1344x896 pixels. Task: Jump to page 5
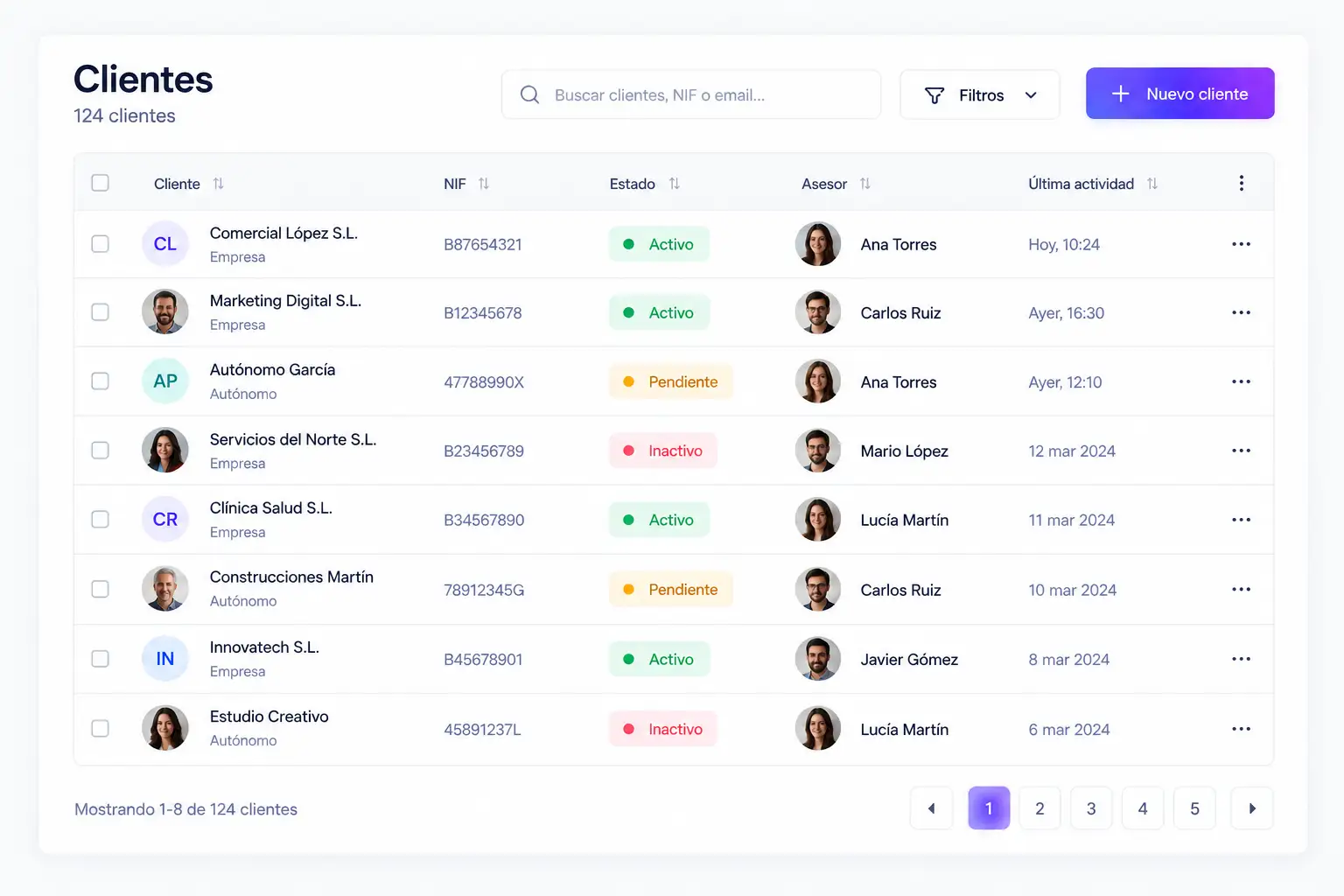tap(1194, 808)
